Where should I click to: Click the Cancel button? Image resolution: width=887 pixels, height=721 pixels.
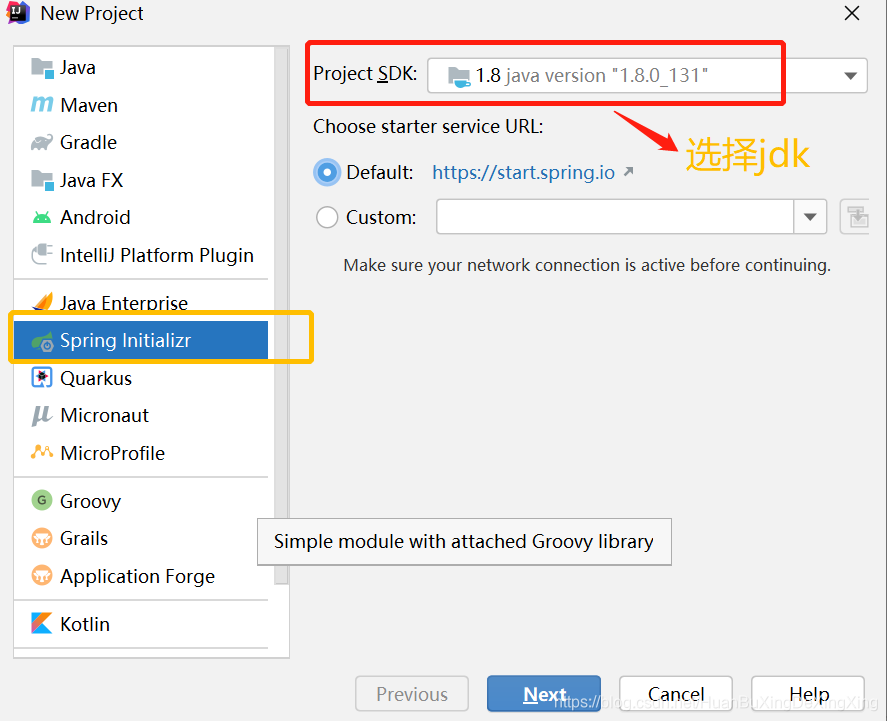676,694
